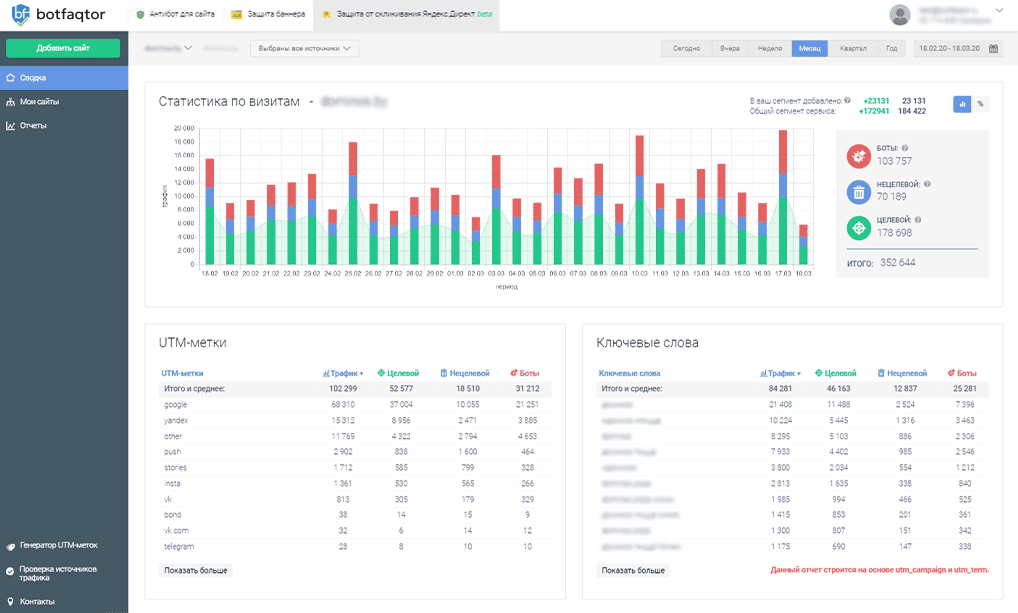This screenshot has height=613, width=1018.
Task: Switch chart to percent view
Action: (x=980, y=103)
